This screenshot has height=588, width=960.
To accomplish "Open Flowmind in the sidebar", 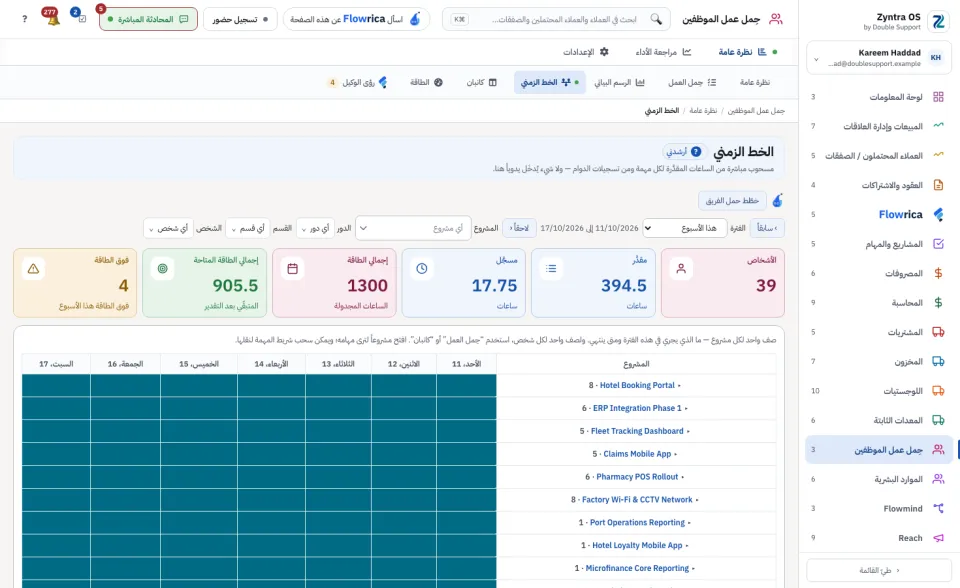I will coord(879,508).
